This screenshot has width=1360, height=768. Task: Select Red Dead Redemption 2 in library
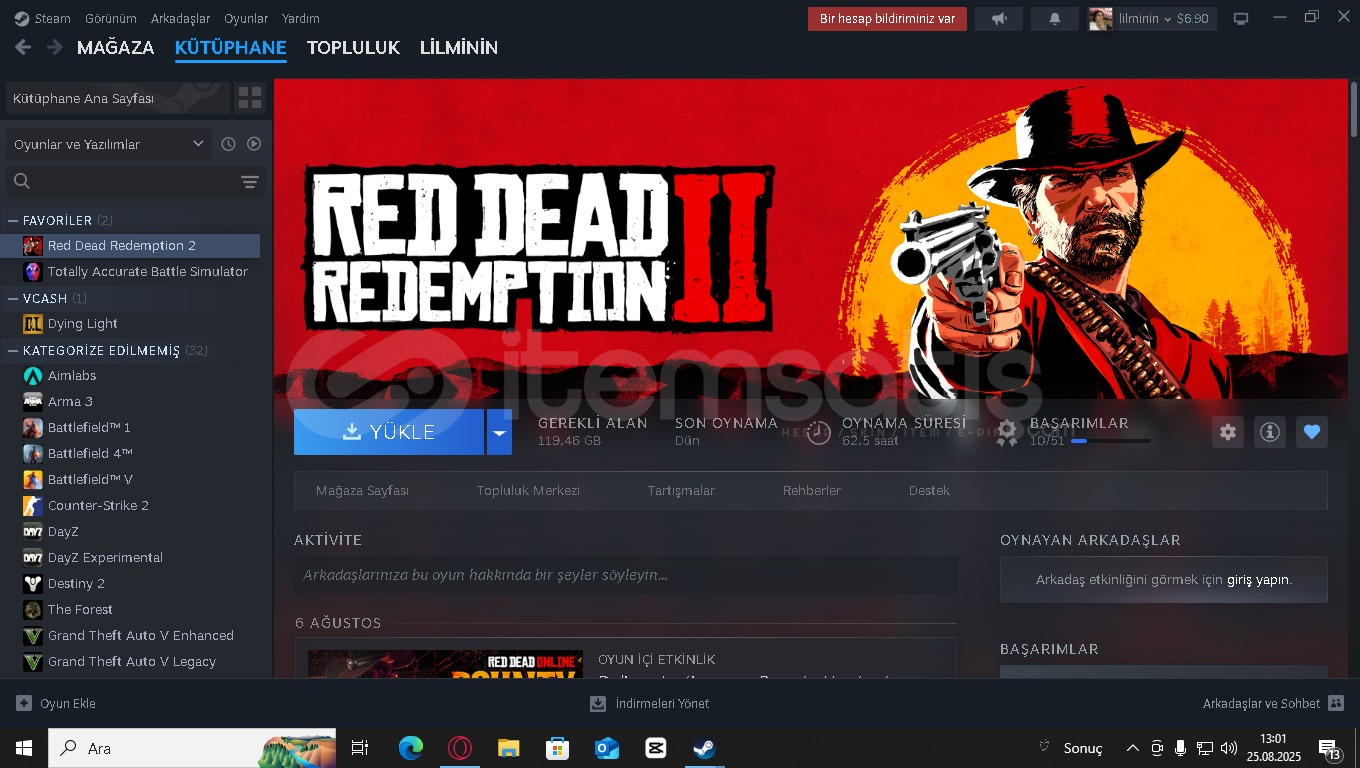coord(130,245)
